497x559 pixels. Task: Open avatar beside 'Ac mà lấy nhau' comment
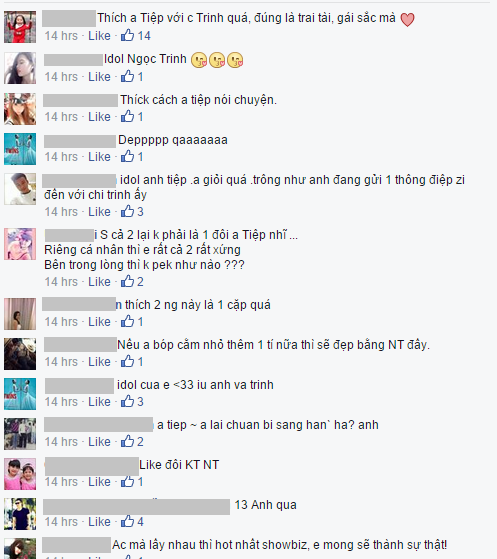click(20, 548)
